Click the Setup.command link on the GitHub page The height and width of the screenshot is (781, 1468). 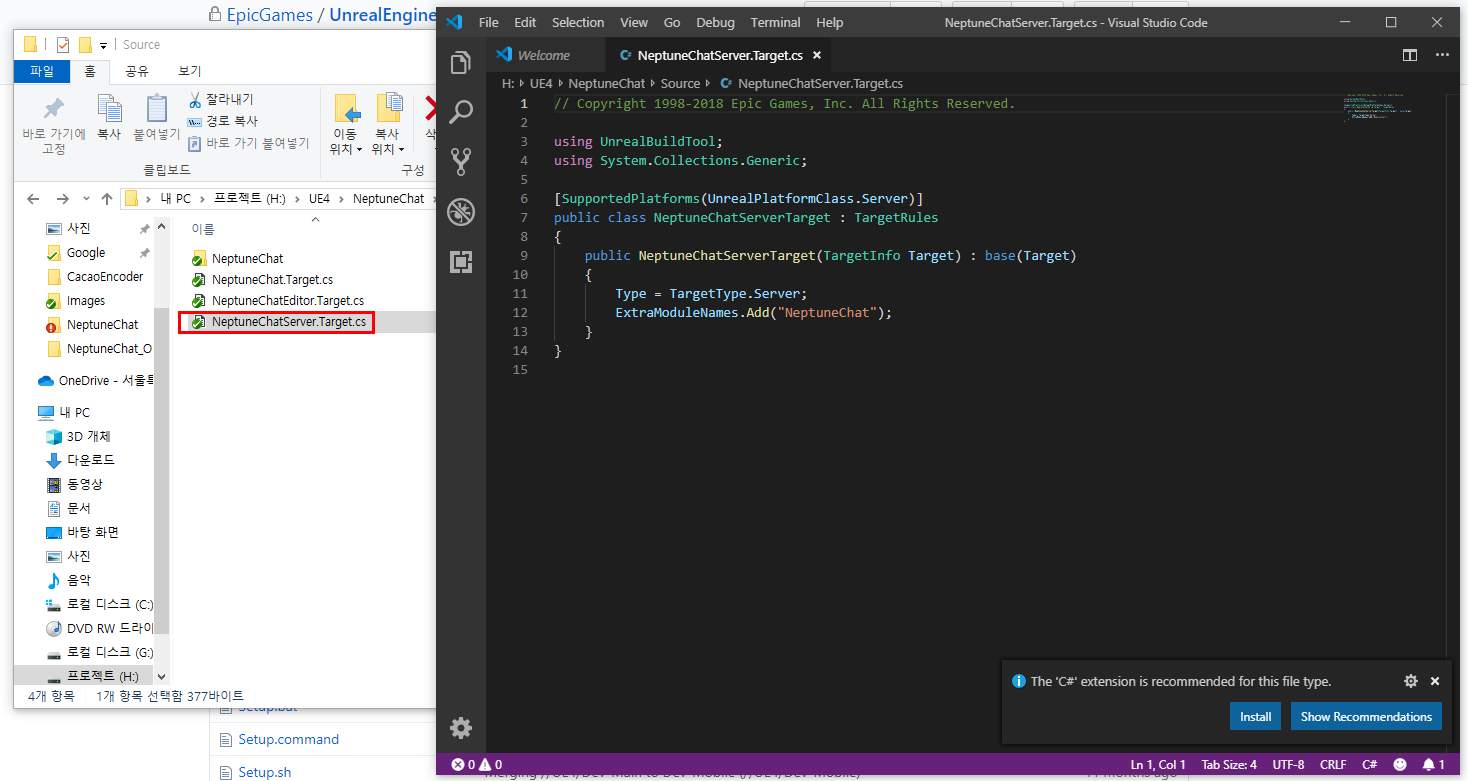pyautogui.click(x=288, y=740)
